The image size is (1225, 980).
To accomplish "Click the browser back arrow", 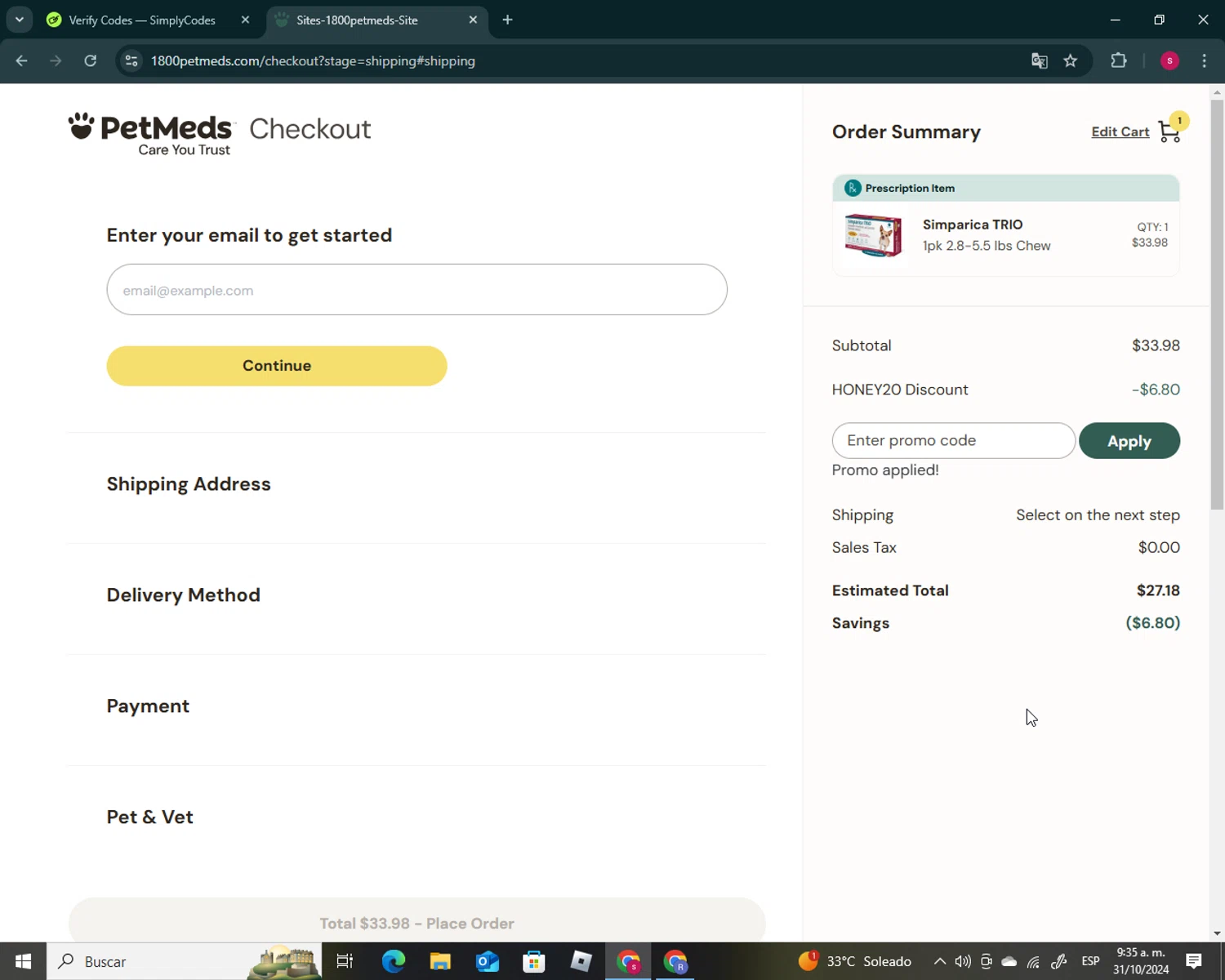I will (x=22, y=60).
